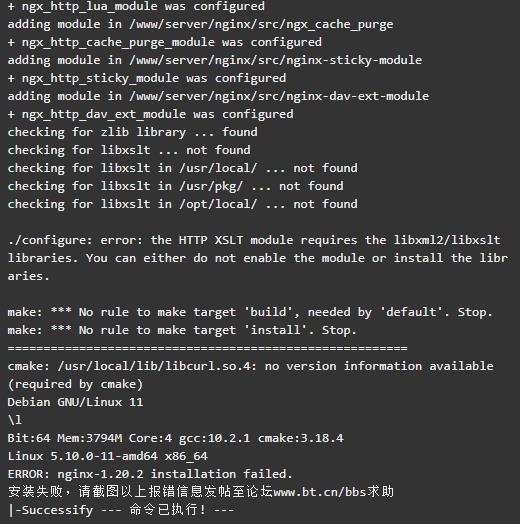Click the nginx-sticky-module path text

click(x=276, y=60)
